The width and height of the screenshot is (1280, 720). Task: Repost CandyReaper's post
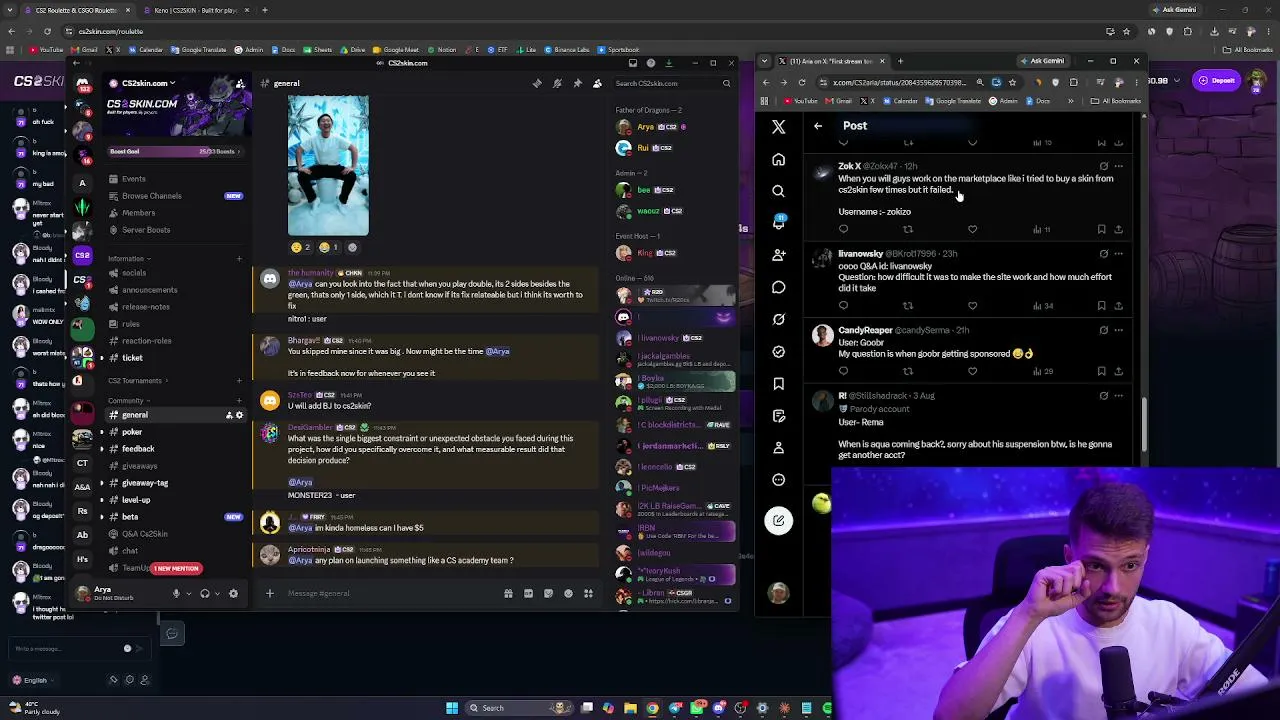point(908,371)
